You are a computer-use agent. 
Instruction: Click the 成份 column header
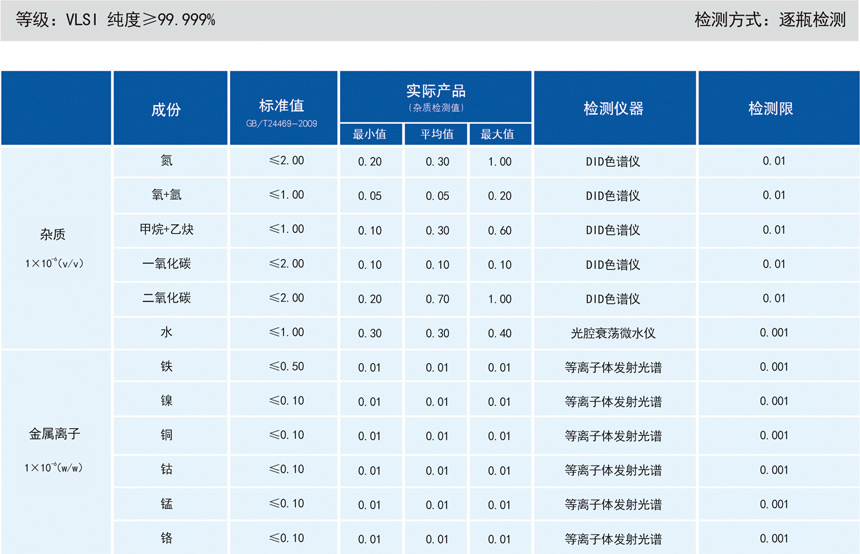point(166,109)
